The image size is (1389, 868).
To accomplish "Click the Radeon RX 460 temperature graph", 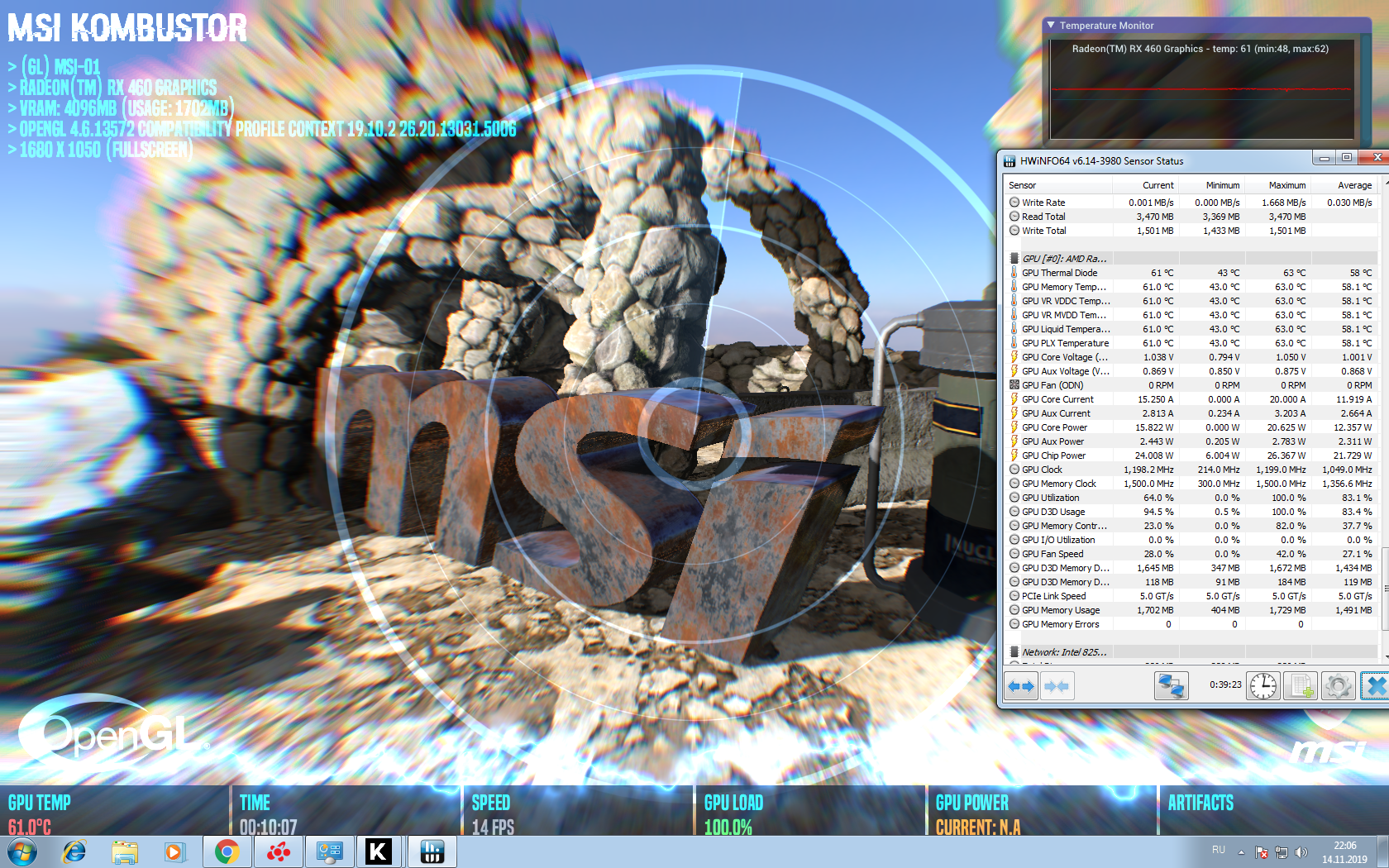I will (1201, 89).
